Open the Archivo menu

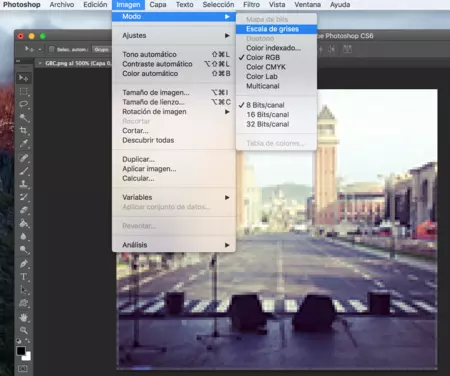pyautogui.click(x=62, y=5)
